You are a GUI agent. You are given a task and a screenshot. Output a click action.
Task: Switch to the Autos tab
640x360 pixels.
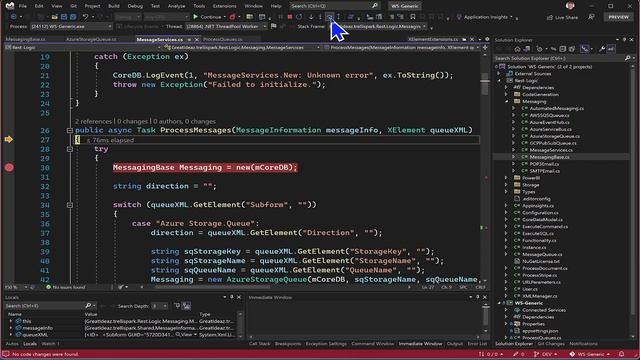click(12, 344)
